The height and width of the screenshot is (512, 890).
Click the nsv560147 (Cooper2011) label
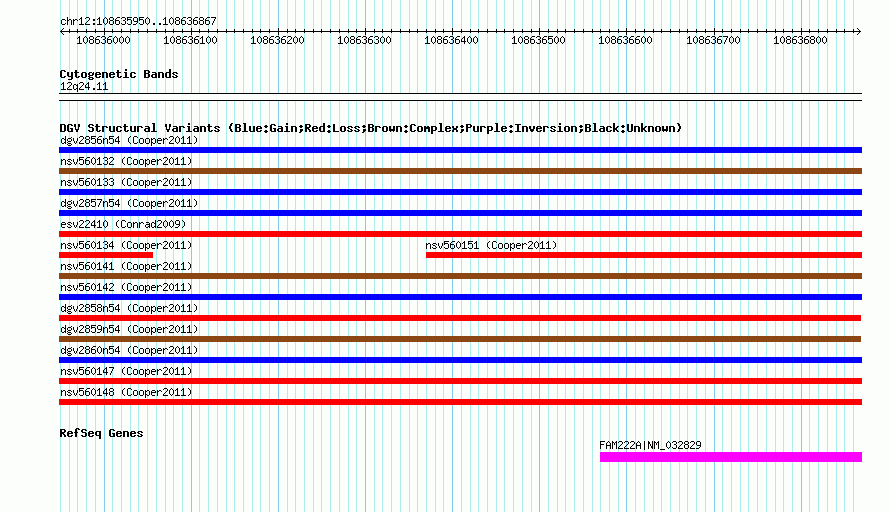pos(126,371)
